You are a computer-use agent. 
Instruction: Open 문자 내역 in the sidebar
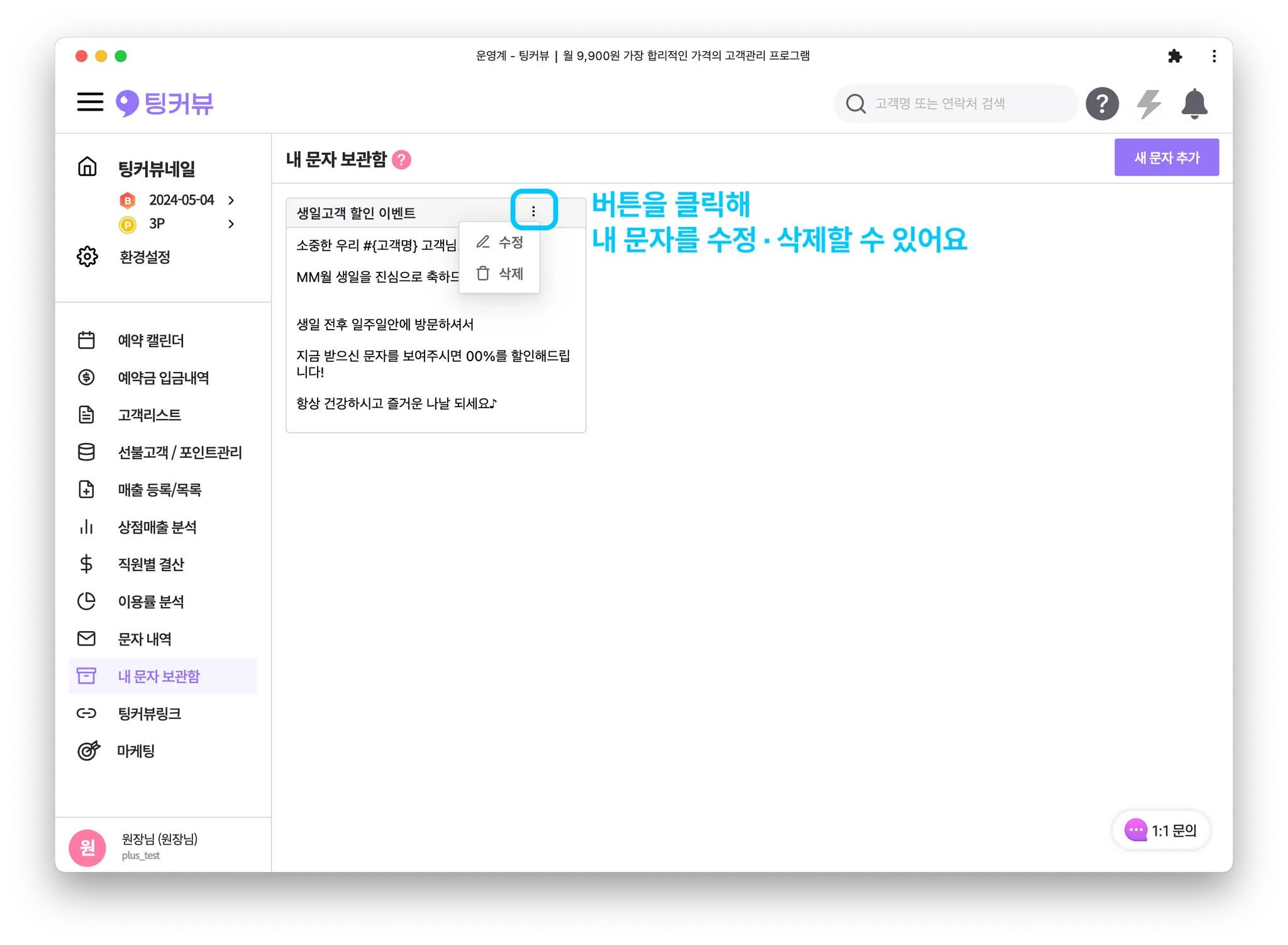coord(145,639)
